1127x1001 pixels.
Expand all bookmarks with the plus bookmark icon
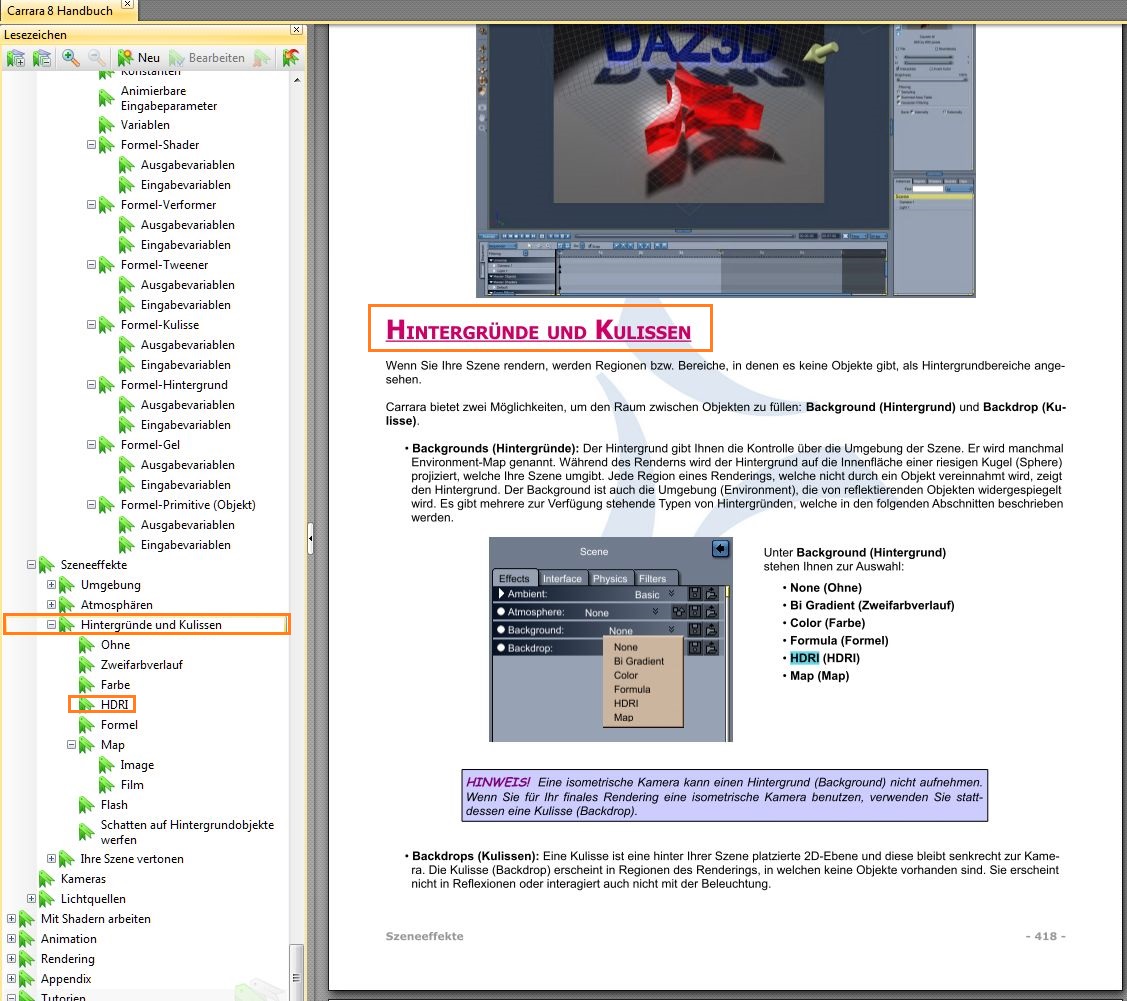(15, 58)
